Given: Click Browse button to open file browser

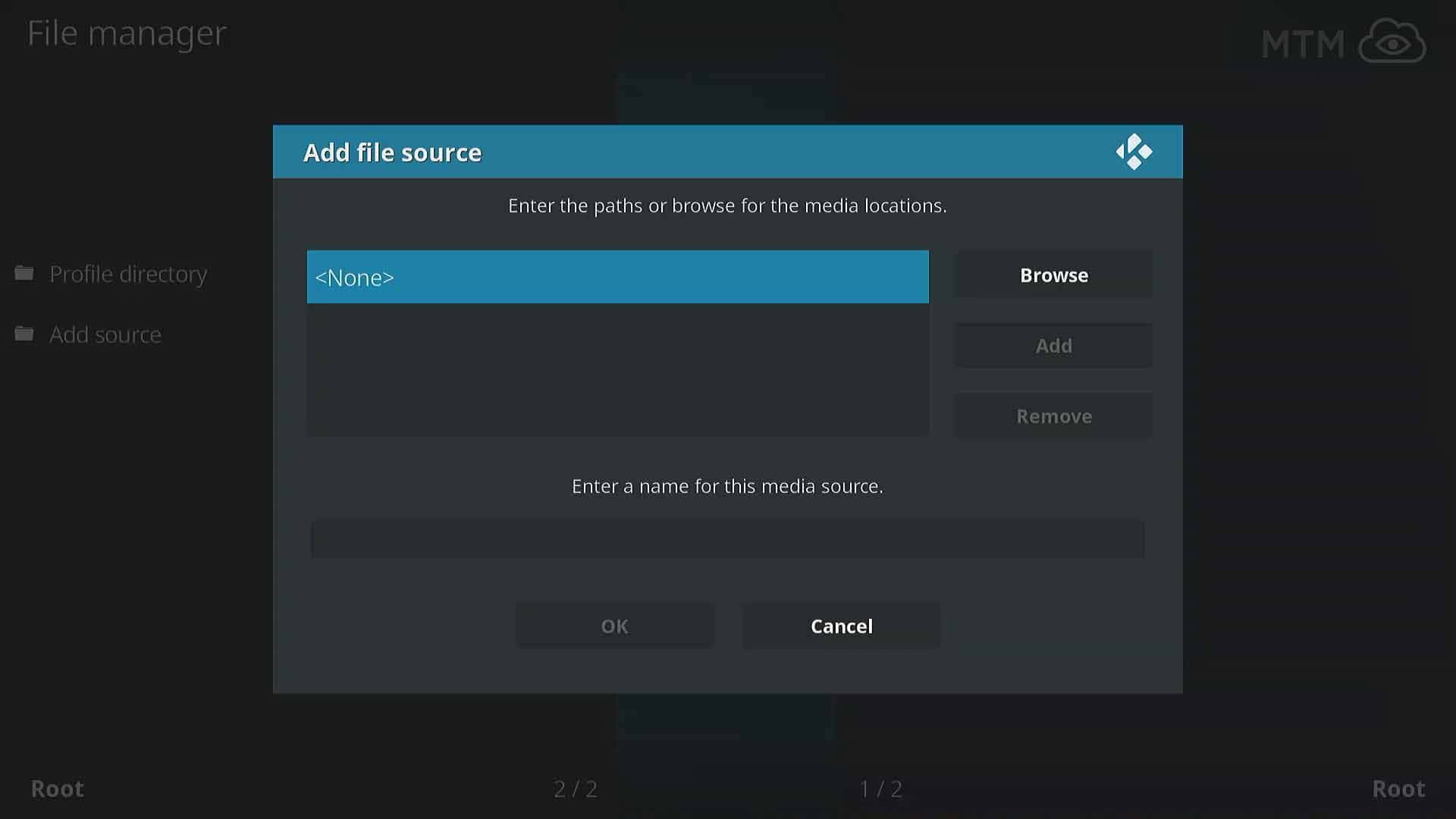Looking at the screenshot, I should (x=1054, y=275).
